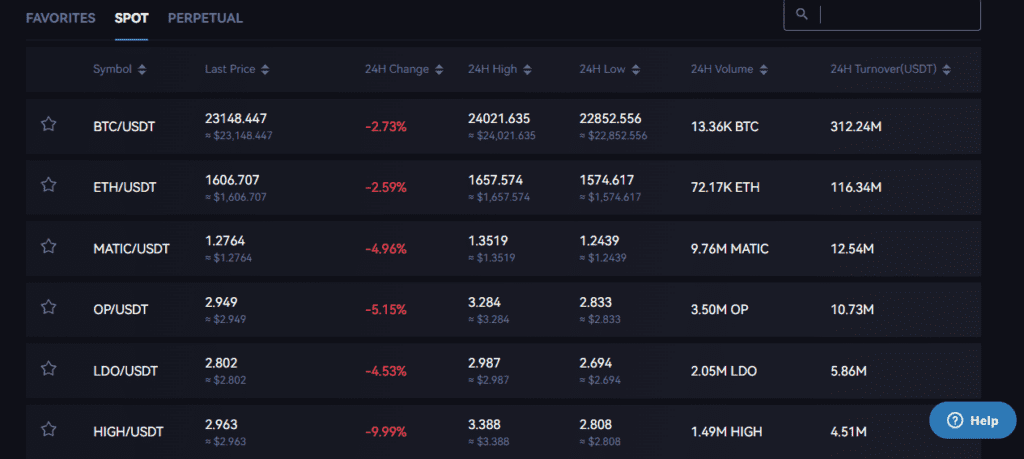This screenshot has width=1024, height=459.
Task: Open the ETH/USDT trading pair
Action: click(x=125, y=188)
